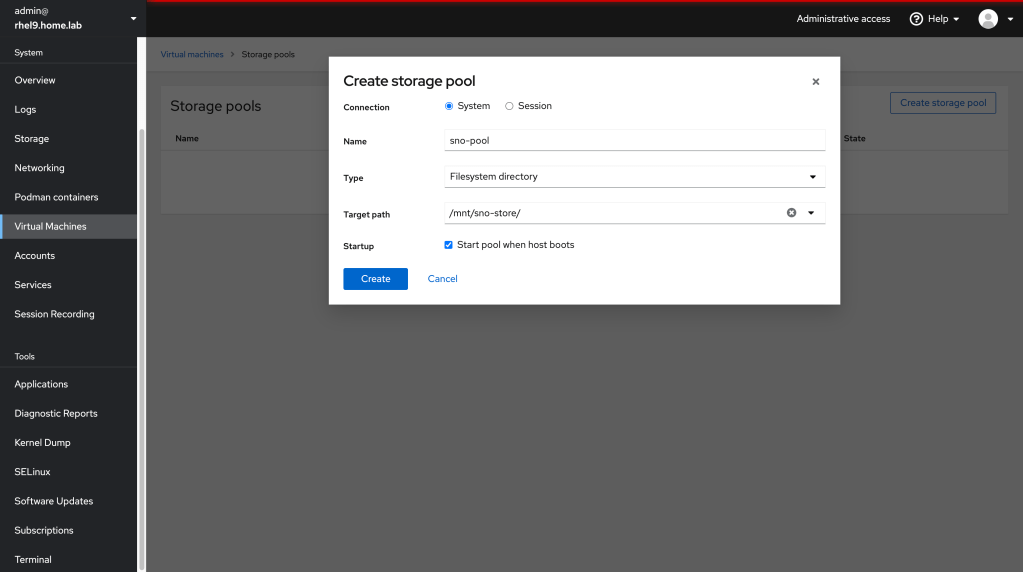Open the host switcher dropdown
Screen dimensions: 1023x572
pyautogui.click(x=133, y=19)
